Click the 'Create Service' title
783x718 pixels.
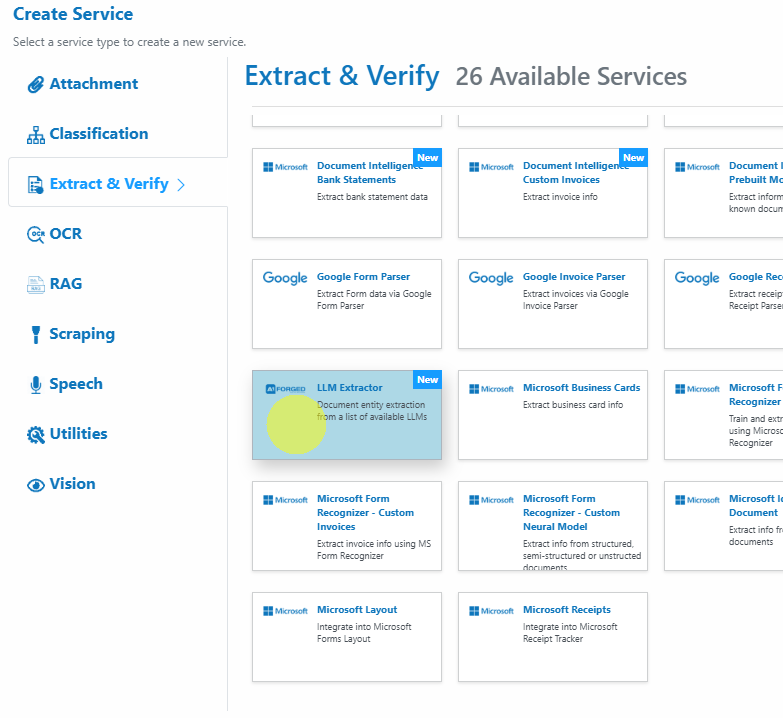click(x=73, y=14)
